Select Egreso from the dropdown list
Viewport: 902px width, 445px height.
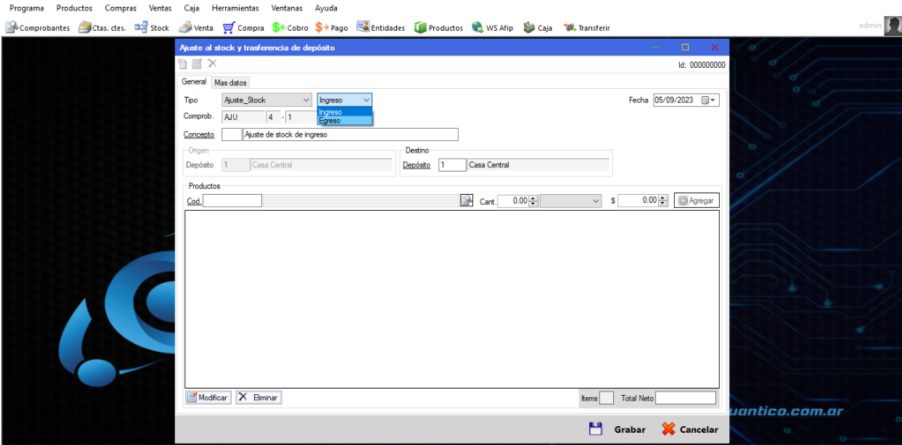(x=345, y=121)
